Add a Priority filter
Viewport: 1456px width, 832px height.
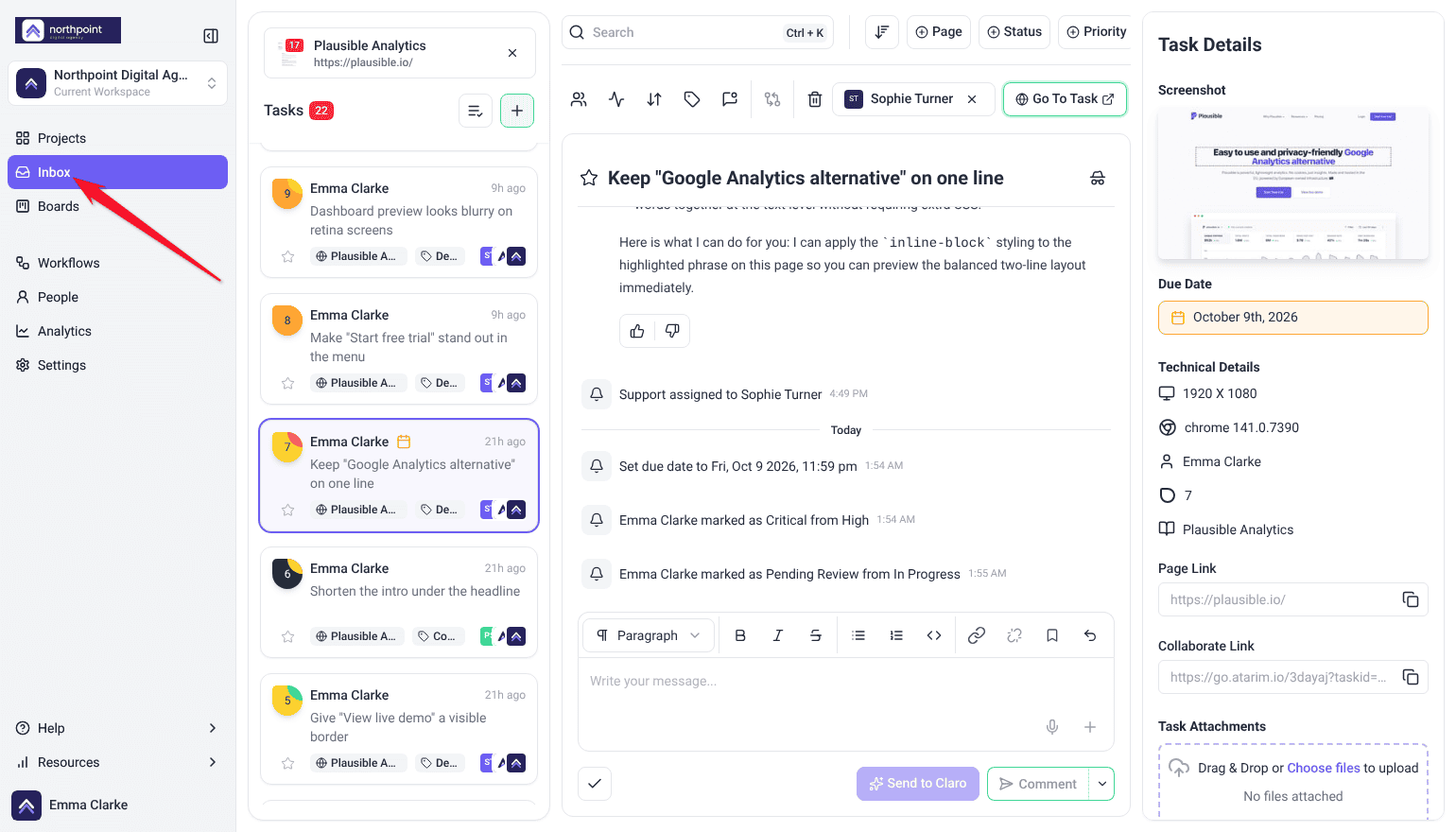[x=1097, y=32]
